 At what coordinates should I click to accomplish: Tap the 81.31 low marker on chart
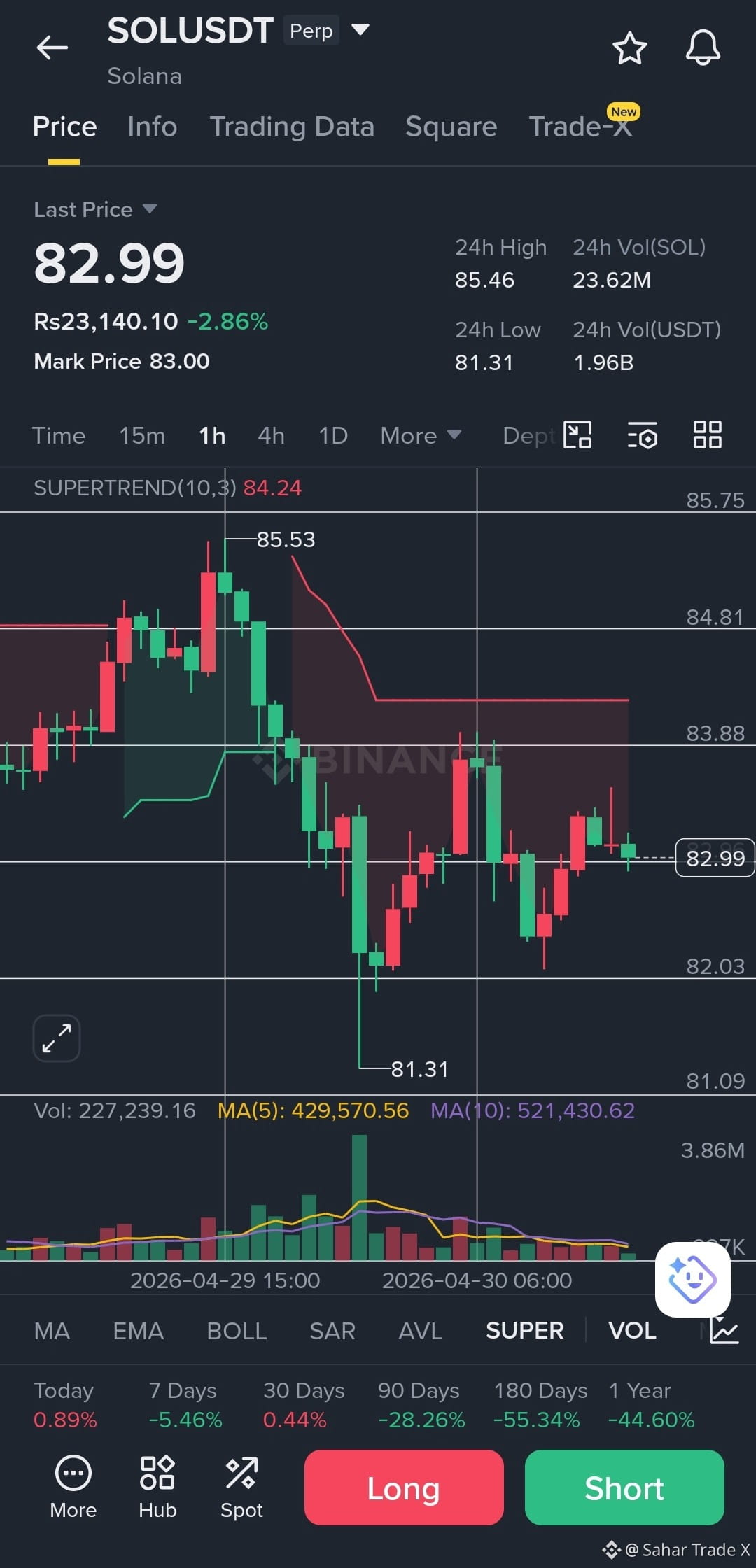(x=419, y=1069)
